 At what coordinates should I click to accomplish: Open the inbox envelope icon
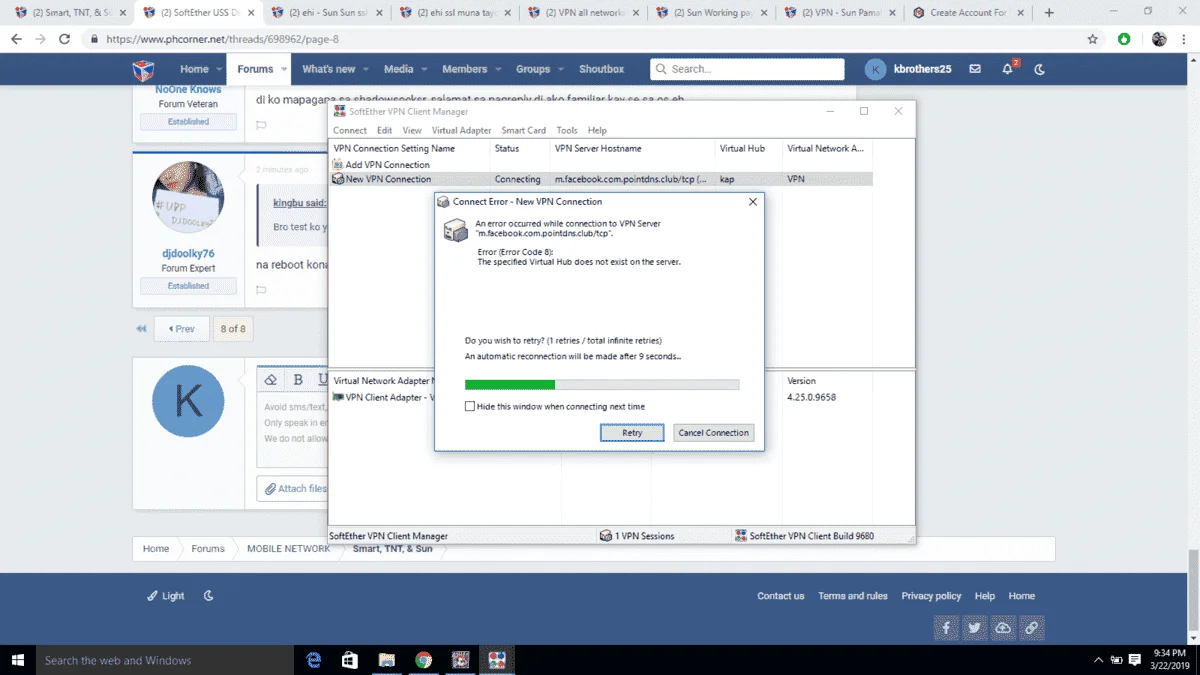click(975, 69)
